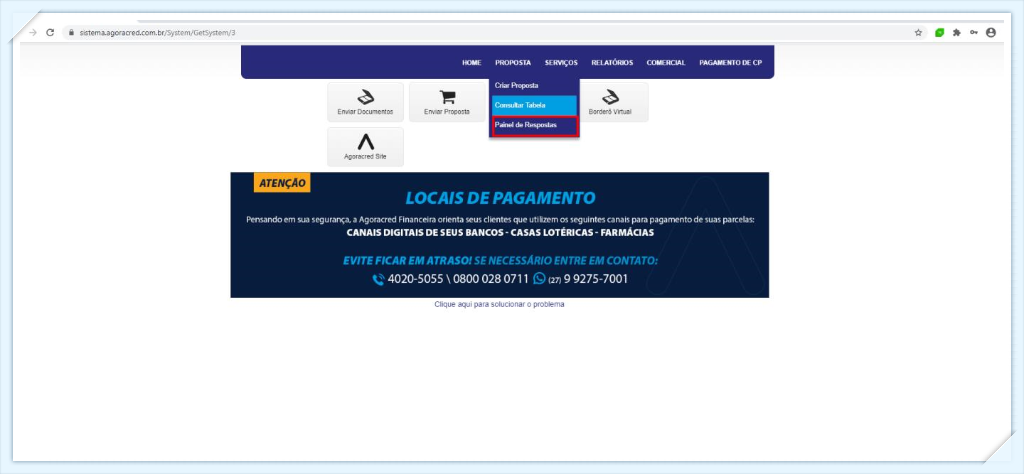This screenshot has height=474, width=1024.
Task: Click the password key icon
Action: point(974,33)
